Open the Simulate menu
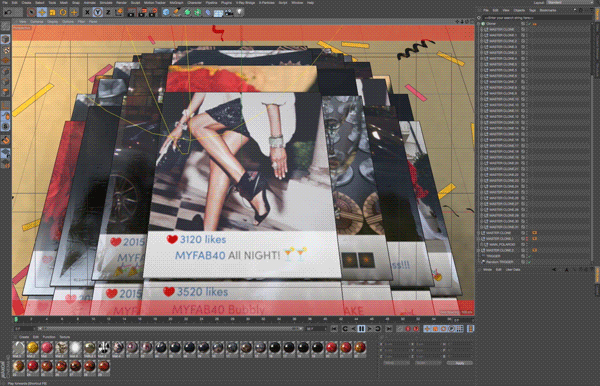 (106, 2)
